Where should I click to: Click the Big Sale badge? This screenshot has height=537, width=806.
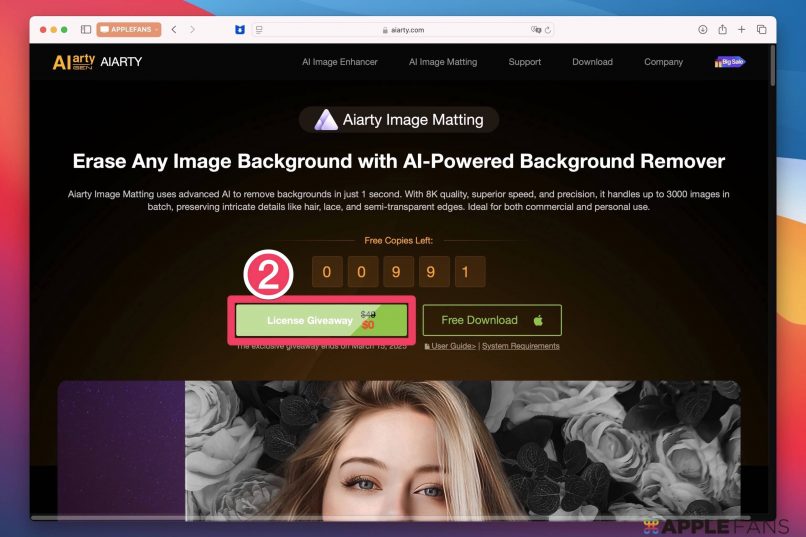click(730, 62)
